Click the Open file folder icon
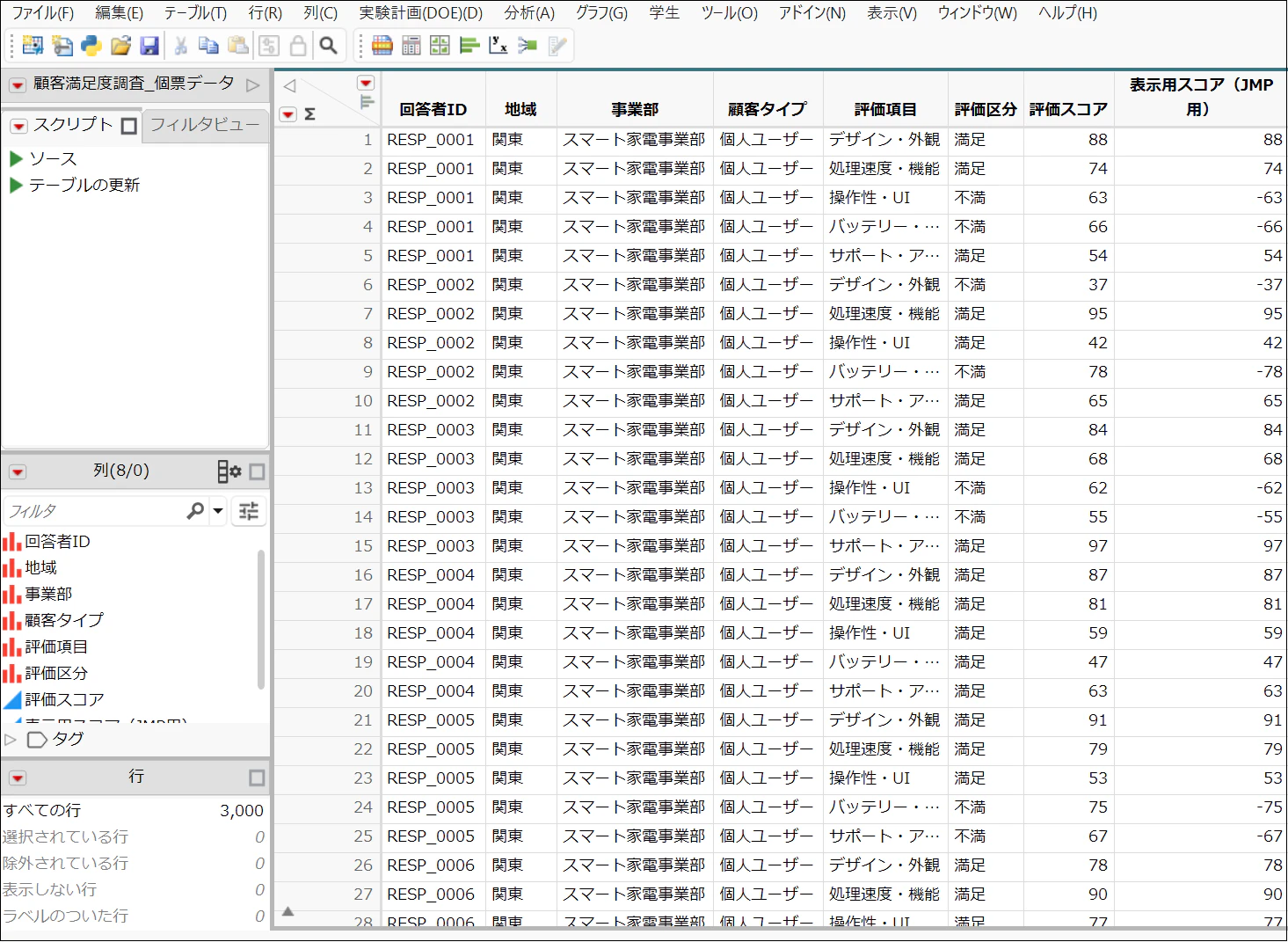 tap(120, 46)
